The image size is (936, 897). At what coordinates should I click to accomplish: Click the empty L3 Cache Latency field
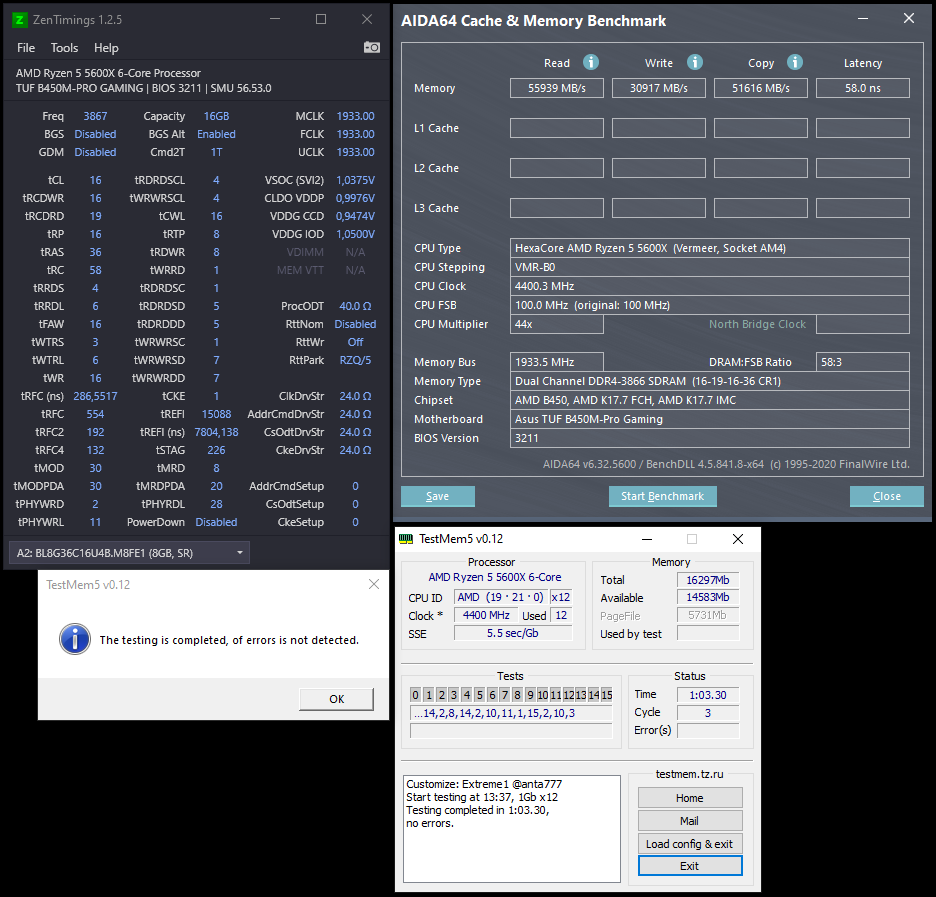tap(863, 208)
